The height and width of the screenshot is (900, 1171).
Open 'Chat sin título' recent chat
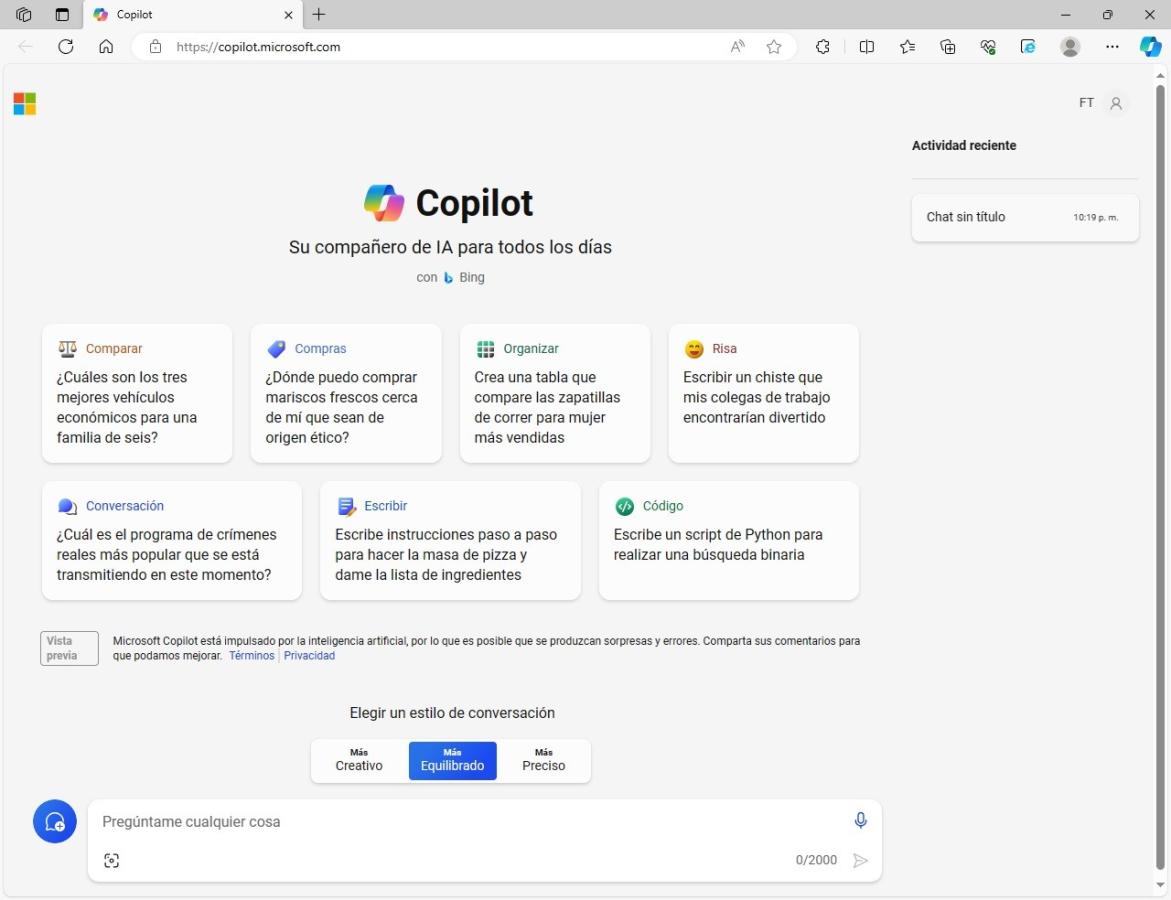(x=1025, y=217)
